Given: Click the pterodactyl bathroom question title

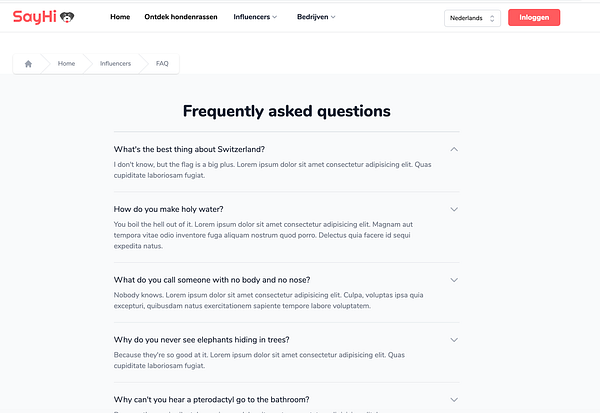Looking at the screenshot, I should point(211,400).
